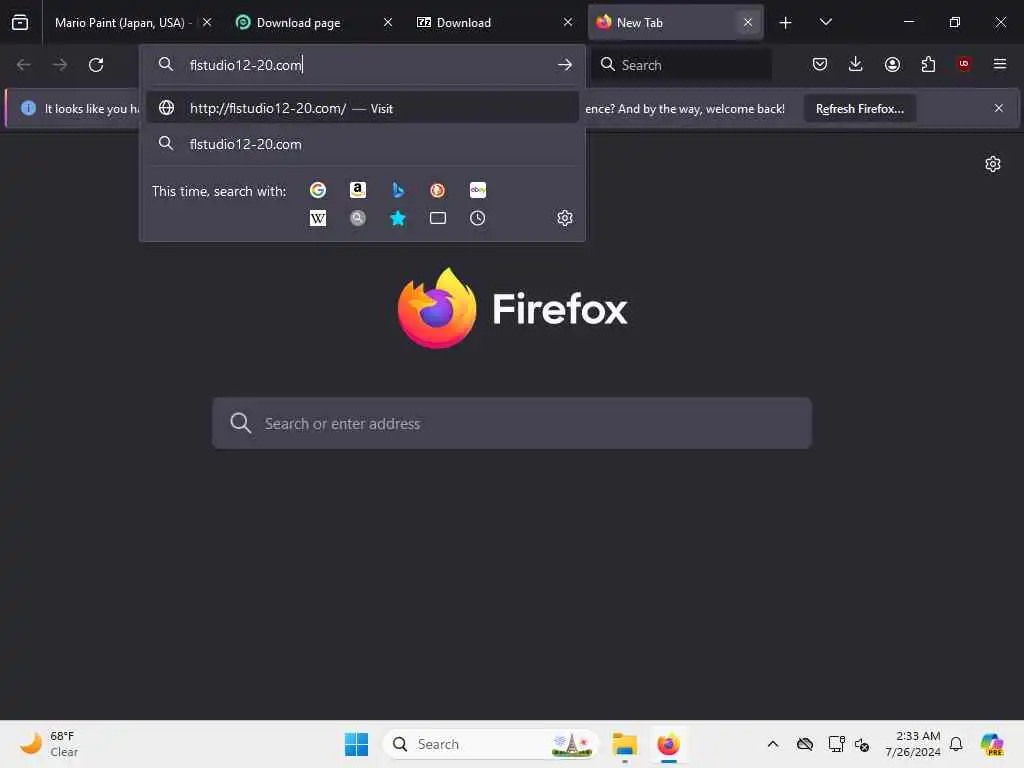Open the notifications bell icon
The width and height of the screenshot is (1024, 768).
[956, 744]
